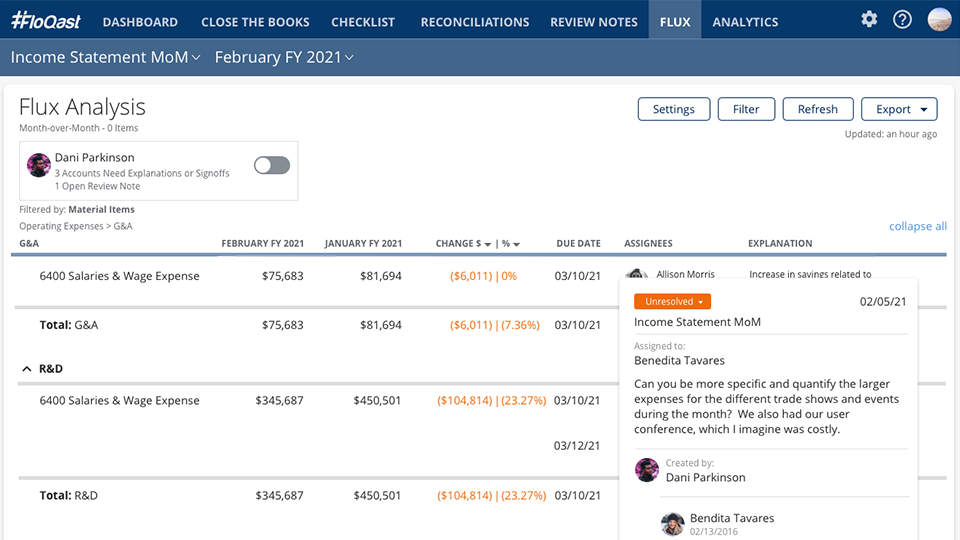The width and height of the screenshot is (960, 540).
Task: Click Allison Morris assignee avatar
Action: tap(636, 276)
